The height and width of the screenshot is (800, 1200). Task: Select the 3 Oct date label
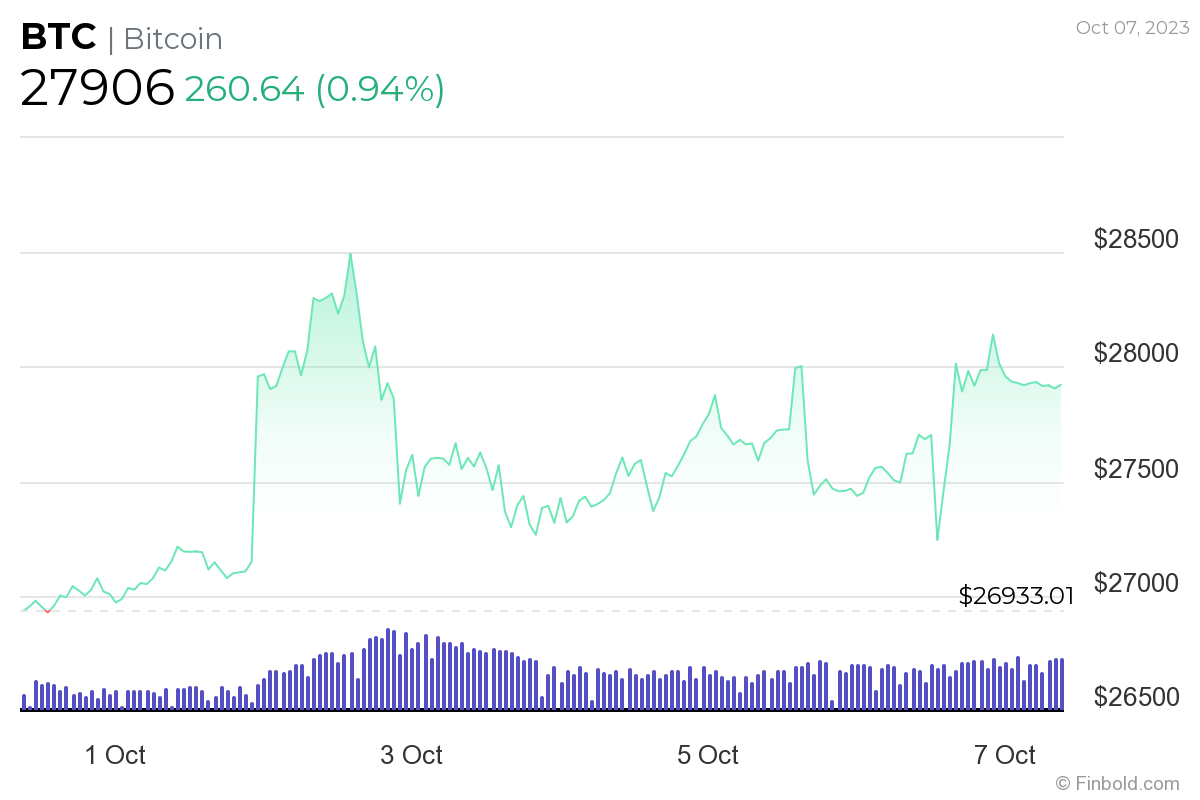click(411, 756)
